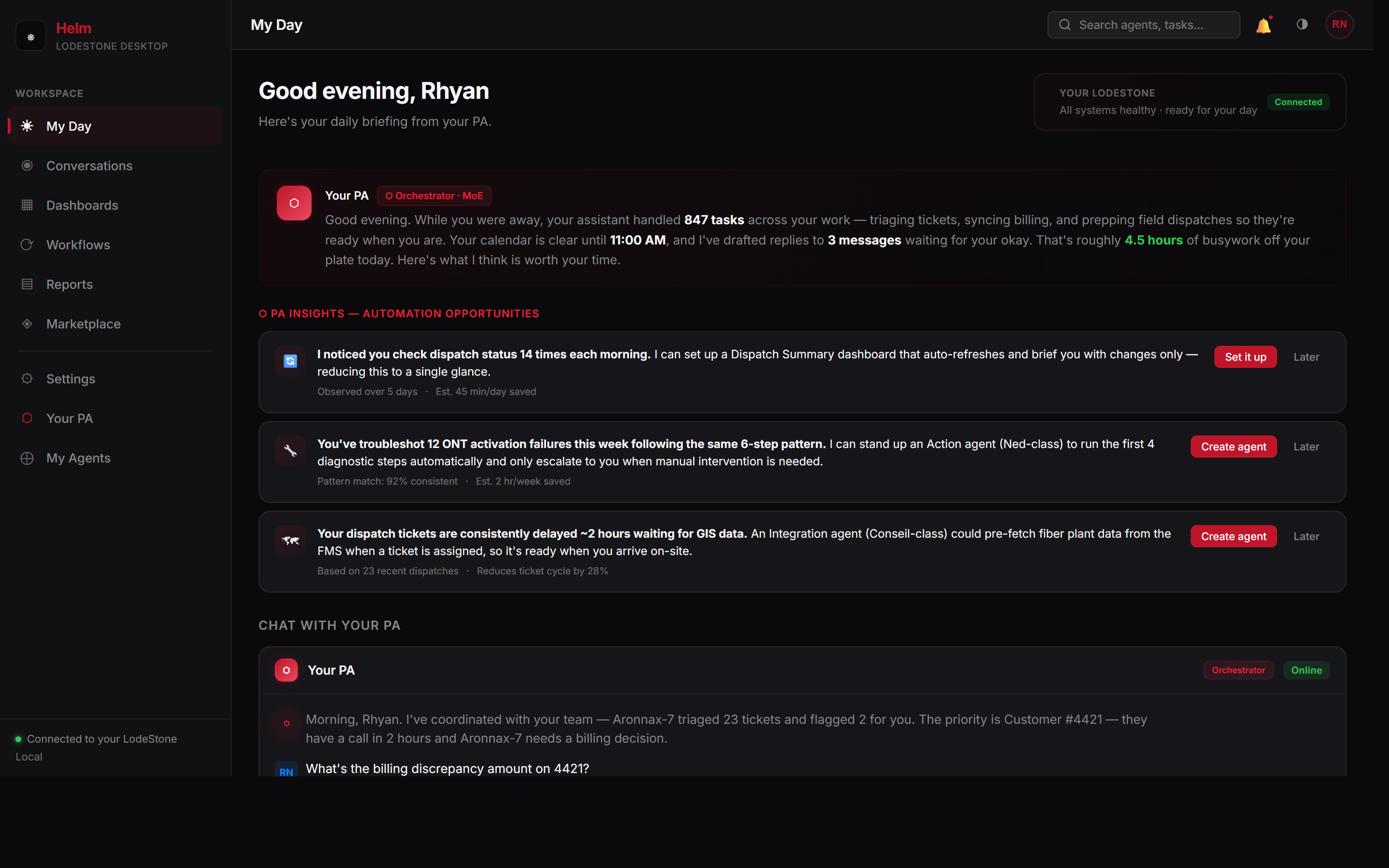Toggle the dark/light theme icon
The image size is (1389, 868).
[x=1302, y=25]
